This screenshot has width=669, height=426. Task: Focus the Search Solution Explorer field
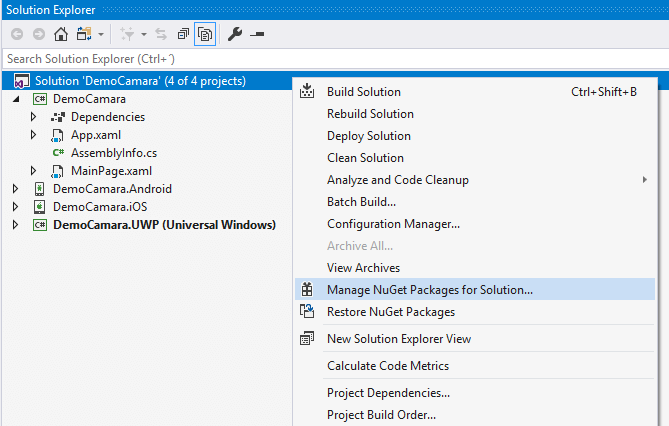(336, 59)
